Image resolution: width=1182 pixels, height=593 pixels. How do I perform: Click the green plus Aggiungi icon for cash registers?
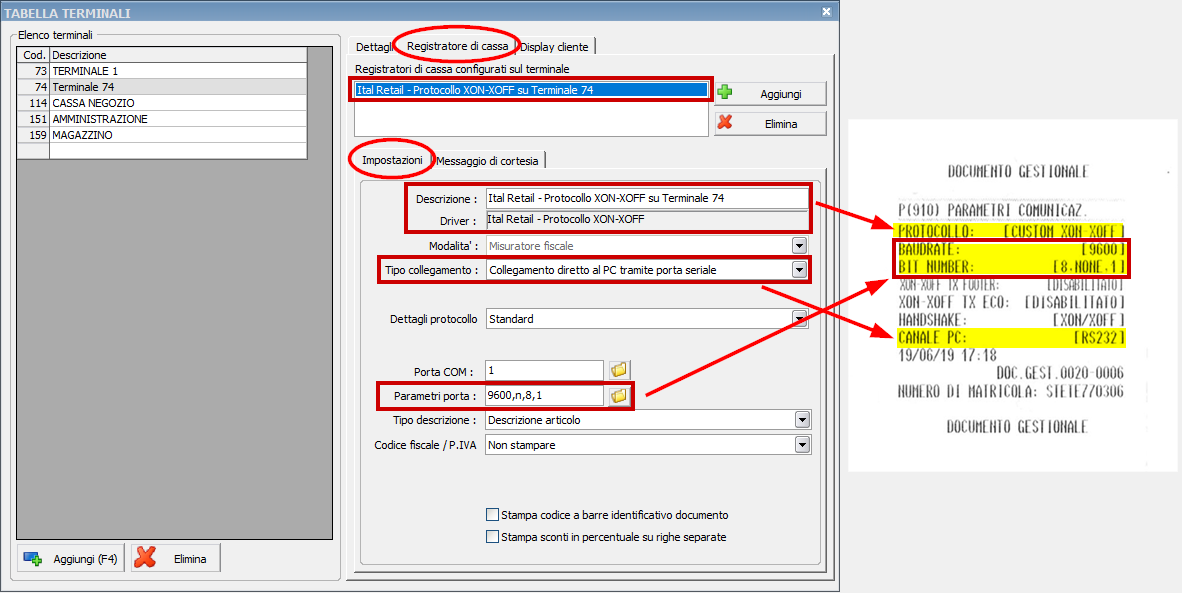[725, 93]
